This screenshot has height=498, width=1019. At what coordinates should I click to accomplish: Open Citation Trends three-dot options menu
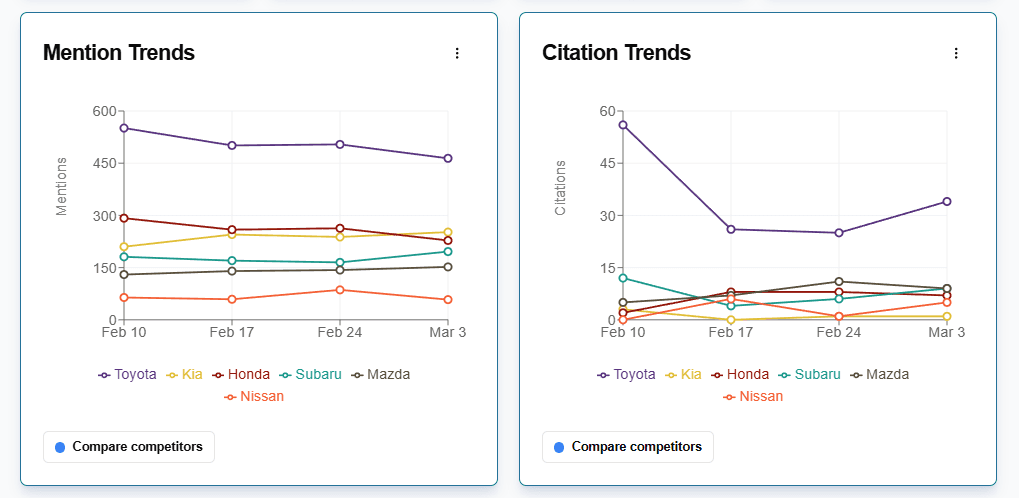point(956,53)
